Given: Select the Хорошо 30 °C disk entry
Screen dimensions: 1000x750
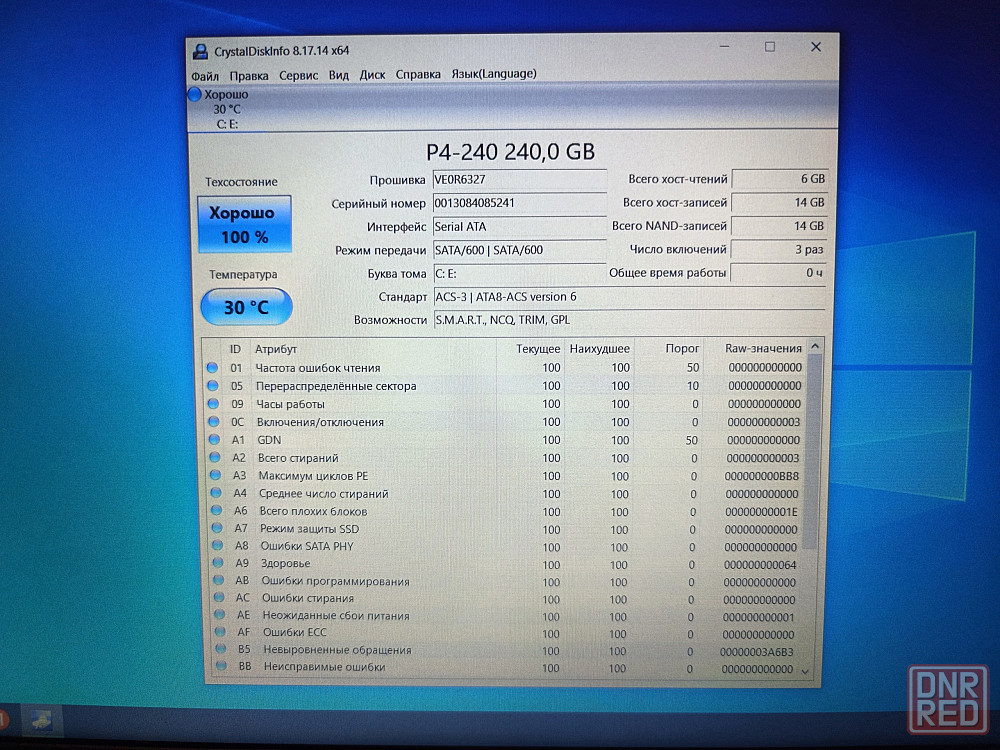Looking at the screenshot, I should pyautogui.click(x=226, y=109).
